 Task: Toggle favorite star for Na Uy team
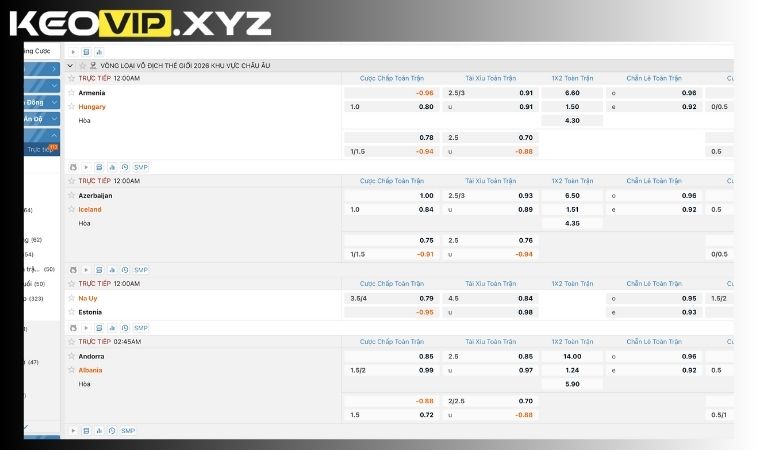[x=71, y=298]
